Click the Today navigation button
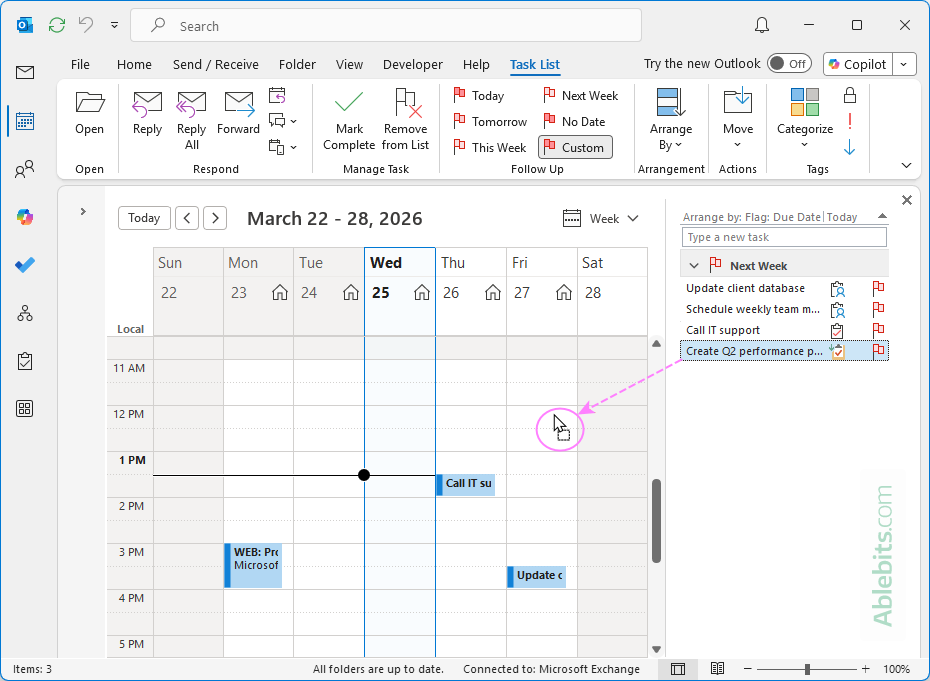This screenshot has width=930, height=681. coord(144,218)
